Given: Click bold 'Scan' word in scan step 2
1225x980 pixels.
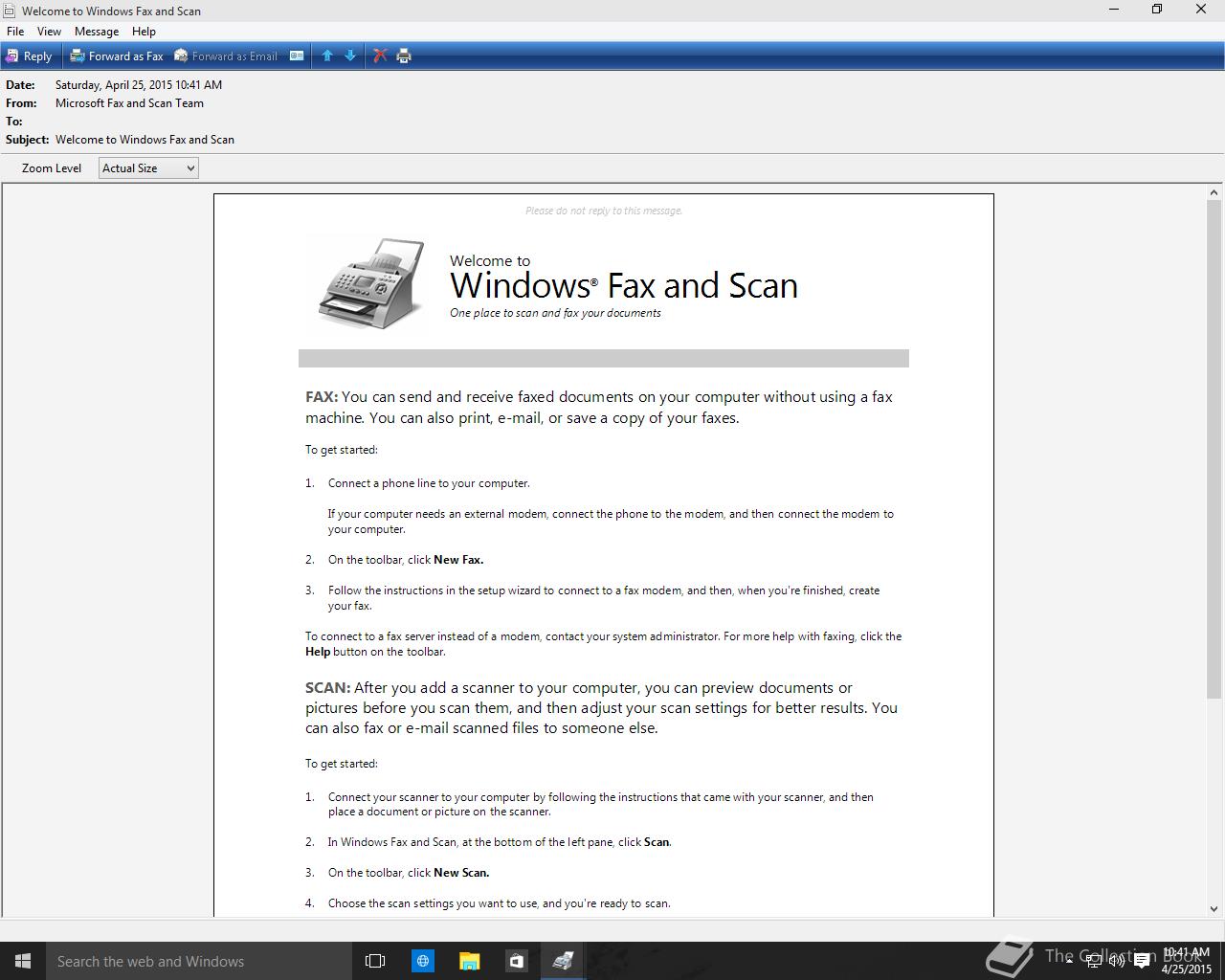Looking at the screenshot, I should 657,842.
